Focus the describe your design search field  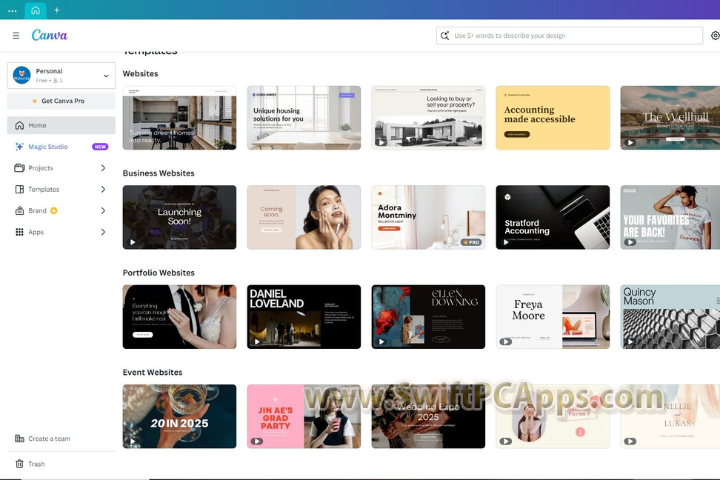[x=569, y=35]
